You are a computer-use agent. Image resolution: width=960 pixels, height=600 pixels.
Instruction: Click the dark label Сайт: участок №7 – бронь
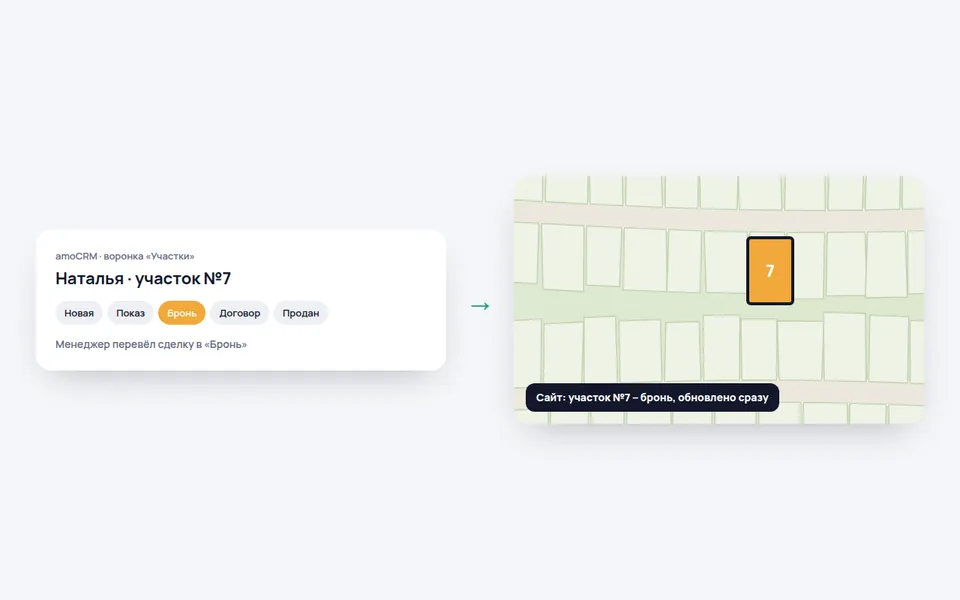652,397
